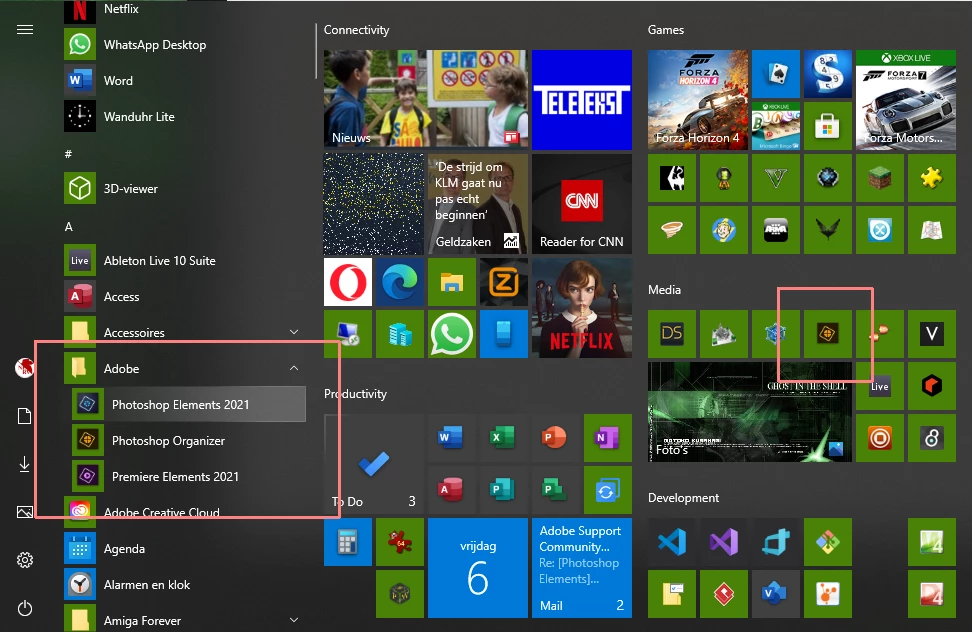Open the Skyrim dragon logo tile
Image resolution: width=972 pixels, height=632 pixels.
[x=672, y=178]
